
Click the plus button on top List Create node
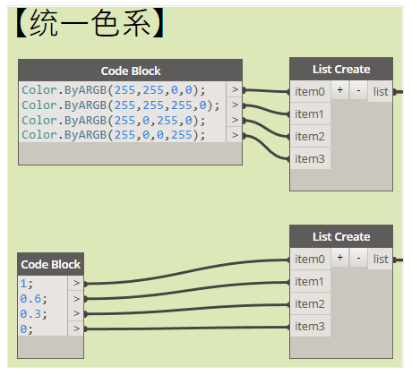tap(340, 90)
